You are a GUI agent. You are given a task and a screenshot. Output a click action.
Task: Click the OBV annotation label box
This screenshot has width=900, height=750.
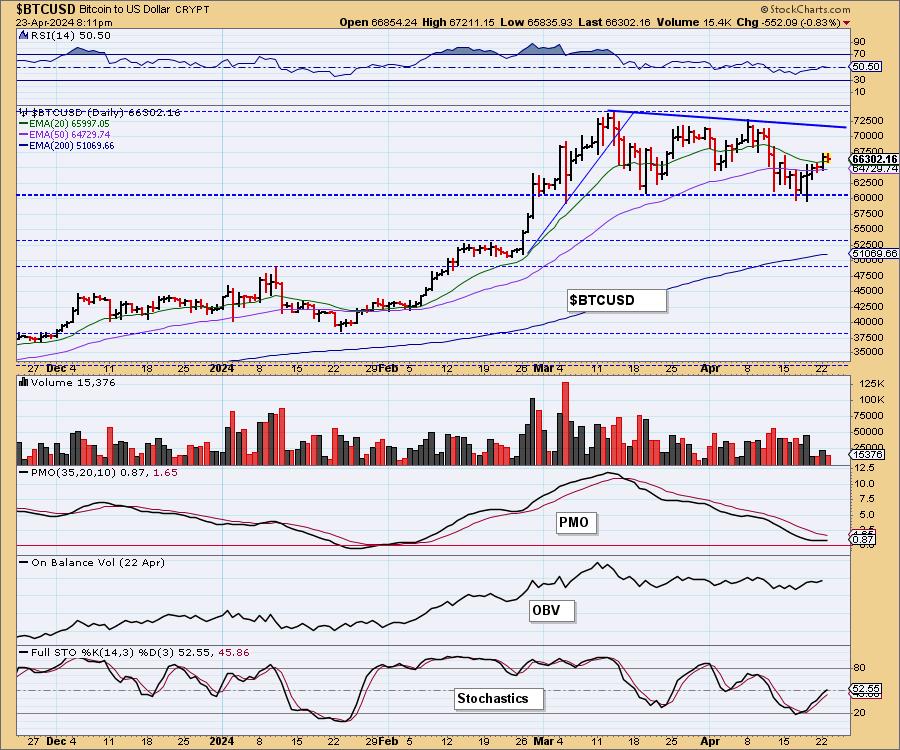click(x=551, y=610)
